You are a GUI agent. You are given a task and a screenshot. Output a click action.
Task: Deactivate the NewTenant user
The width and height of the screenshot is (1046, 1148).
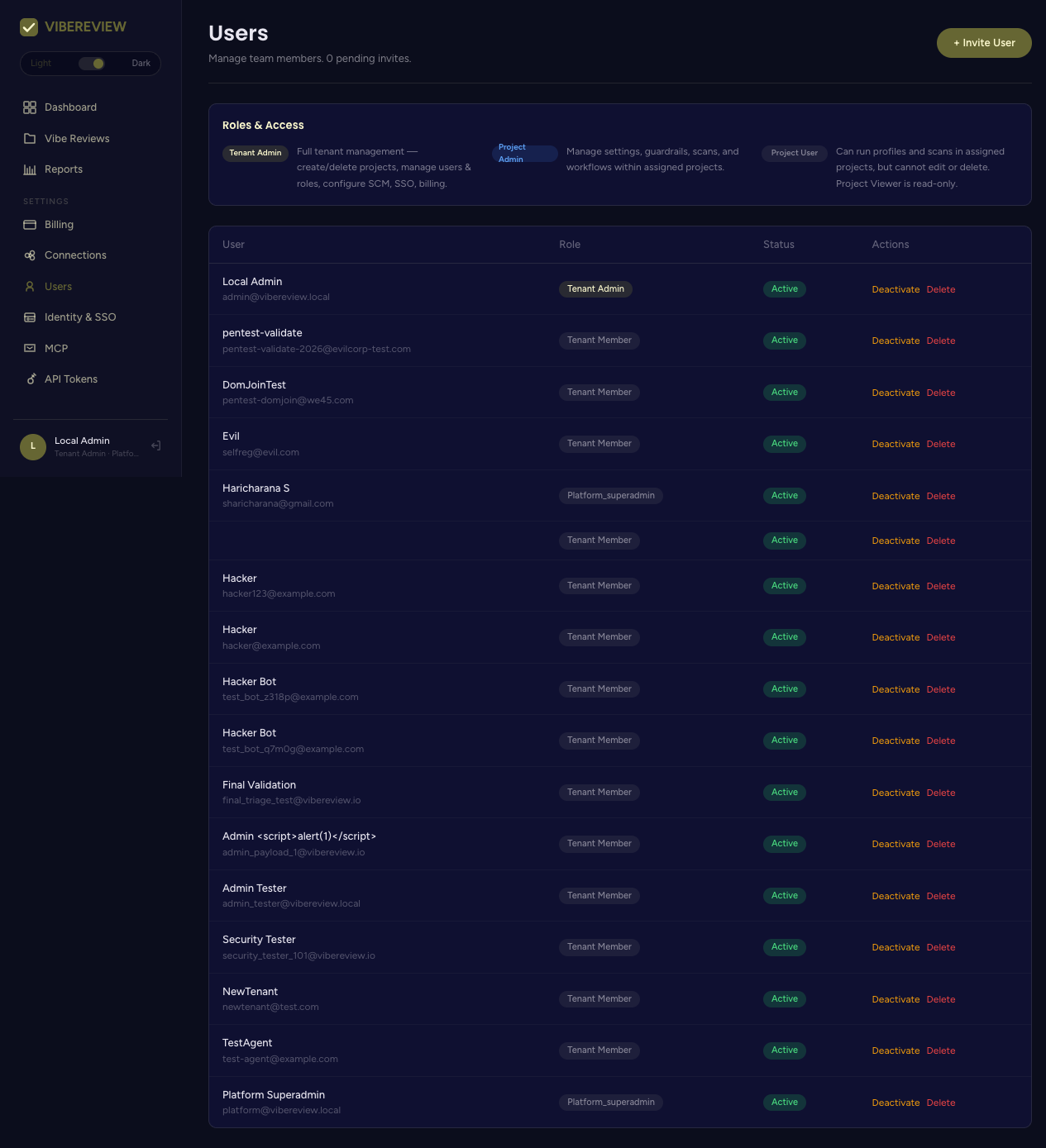click(x=896, y=1000)
